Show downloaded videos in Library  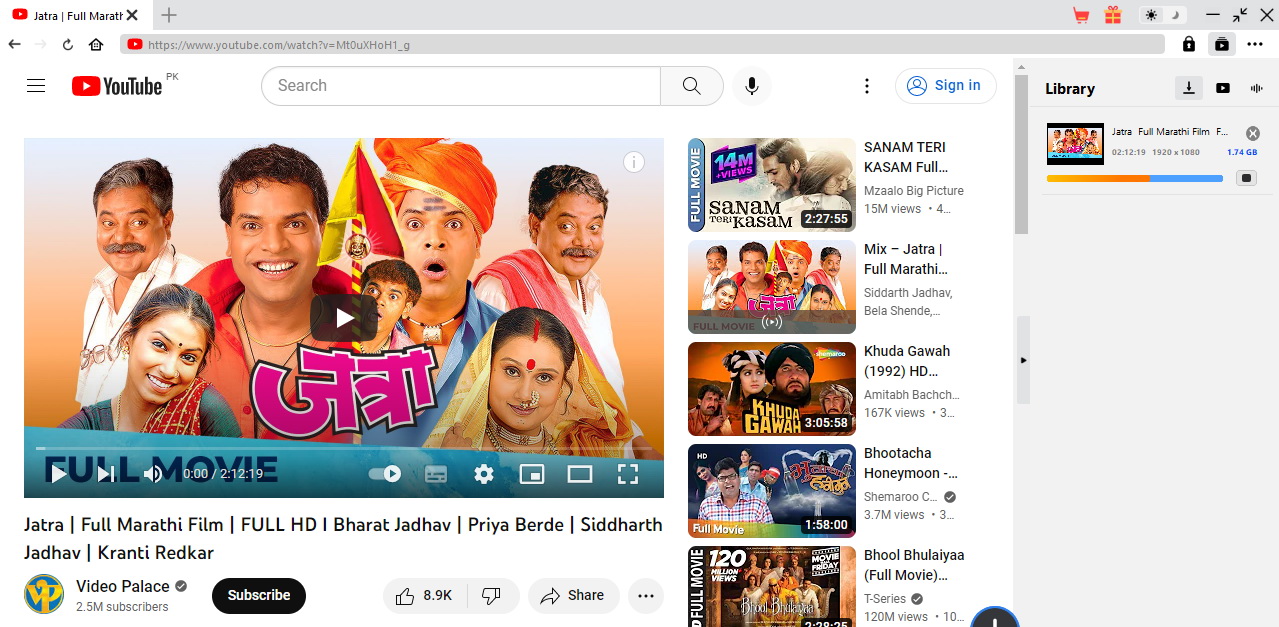(1223, 88)
